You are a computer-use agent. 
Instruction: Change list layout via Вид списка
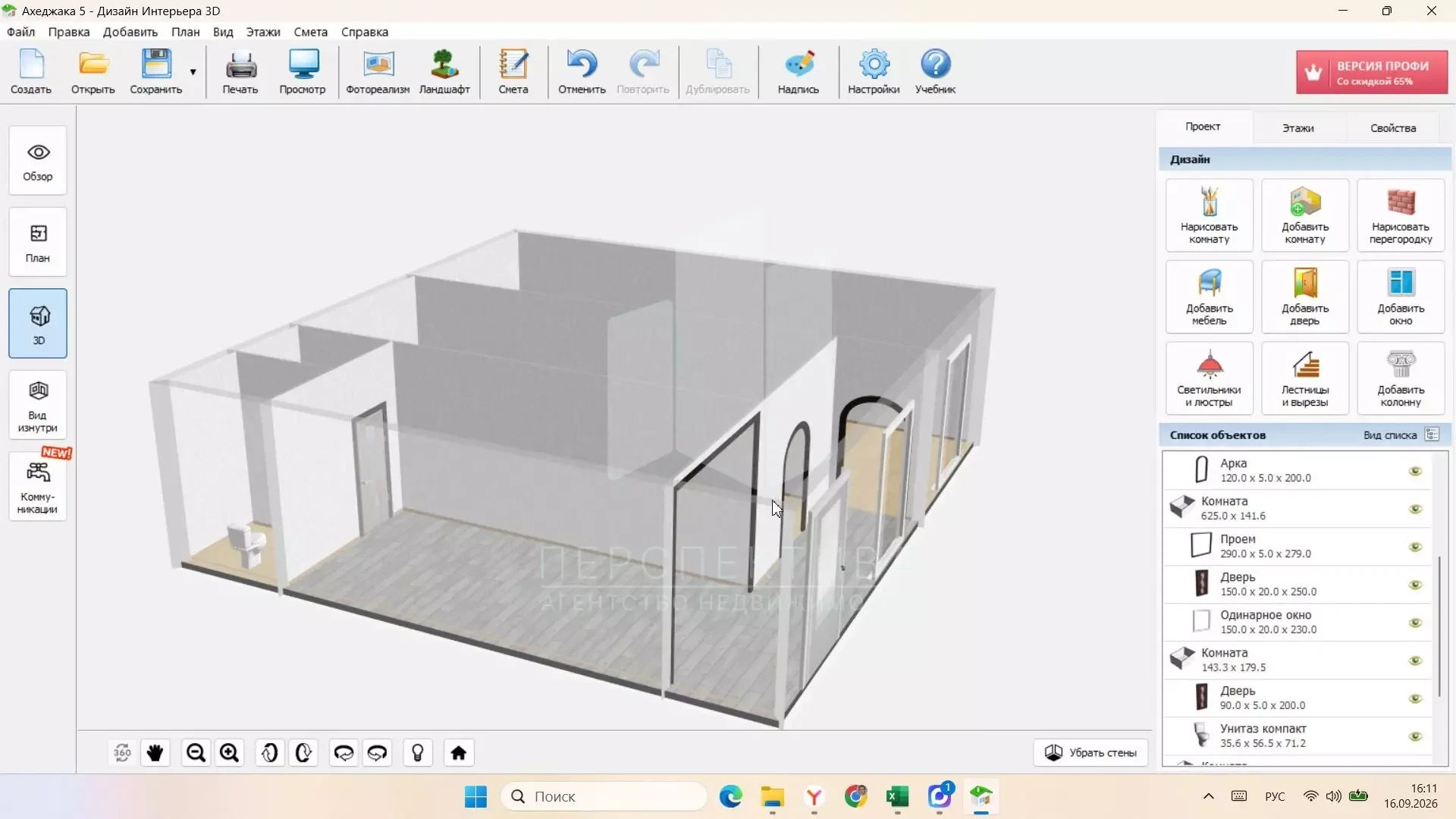[x=1400, y=435]
